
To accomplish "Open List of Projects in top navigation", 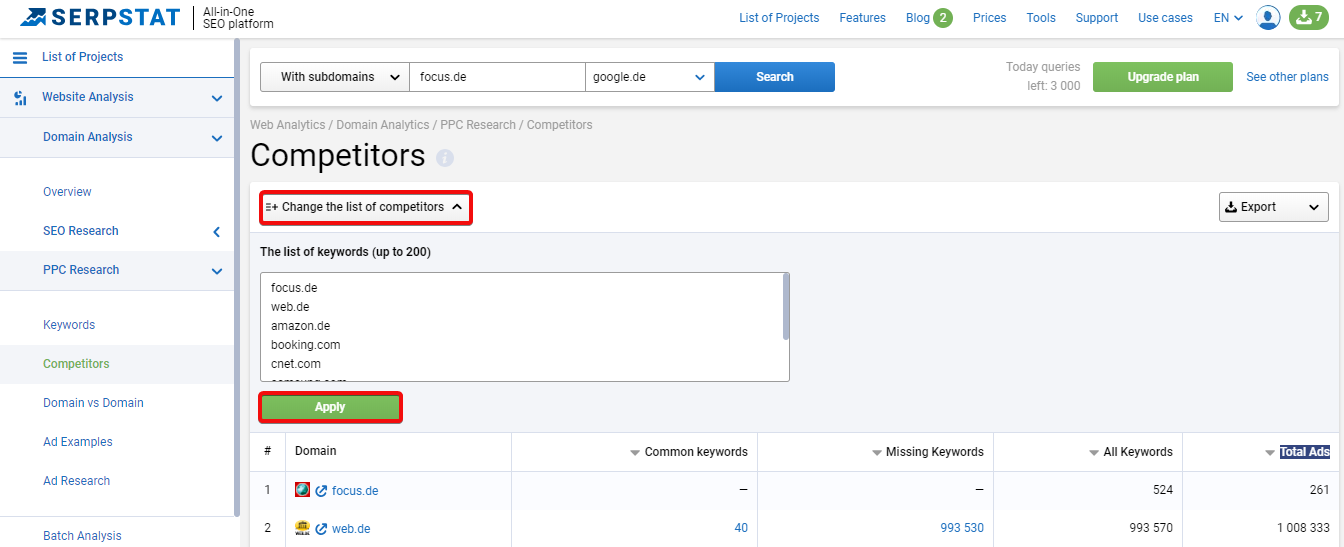I will click(779, 18).
